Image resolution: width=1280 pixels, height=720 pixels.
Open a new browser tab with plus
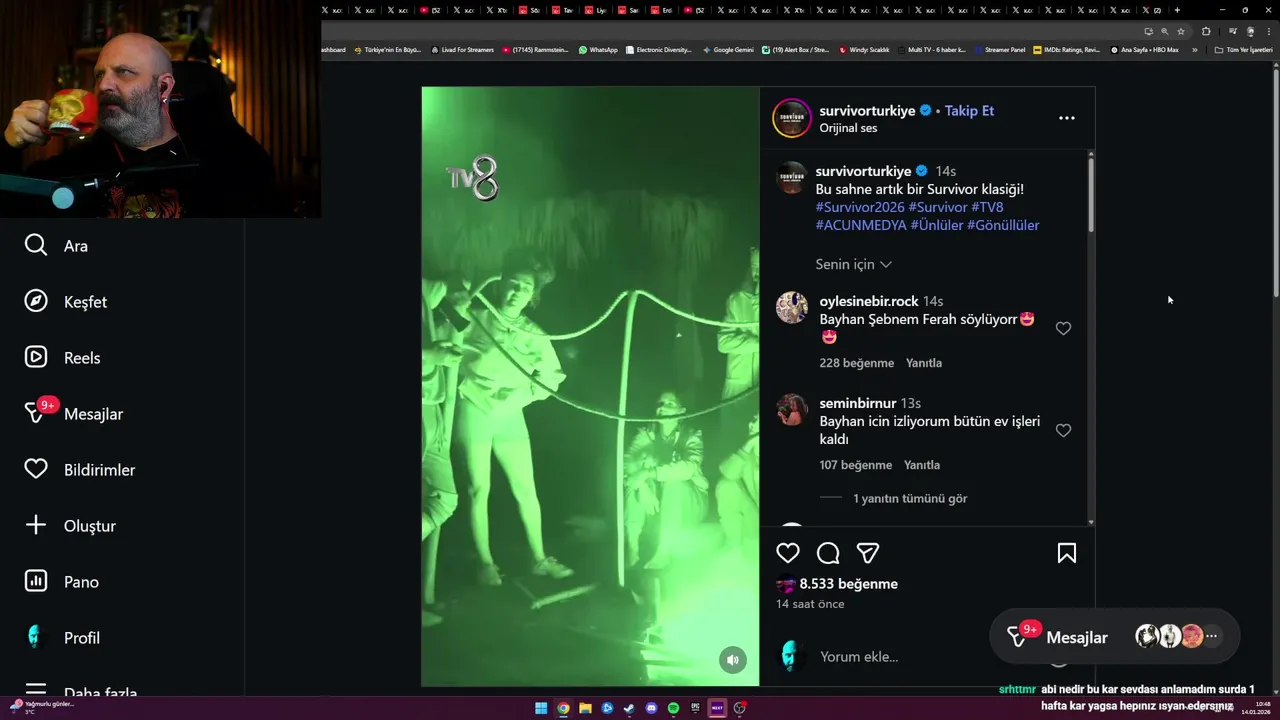click(1177, 10)
